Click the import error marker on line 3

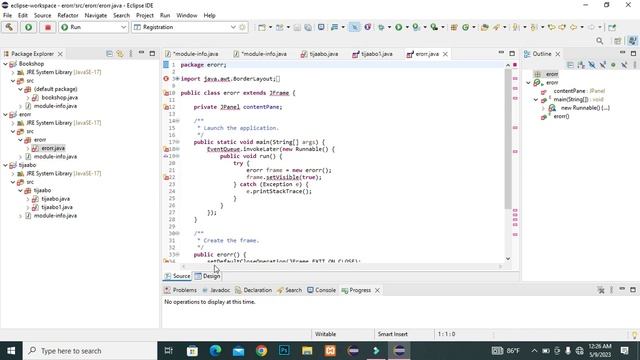pyautogui.click(x=166, y=79)
